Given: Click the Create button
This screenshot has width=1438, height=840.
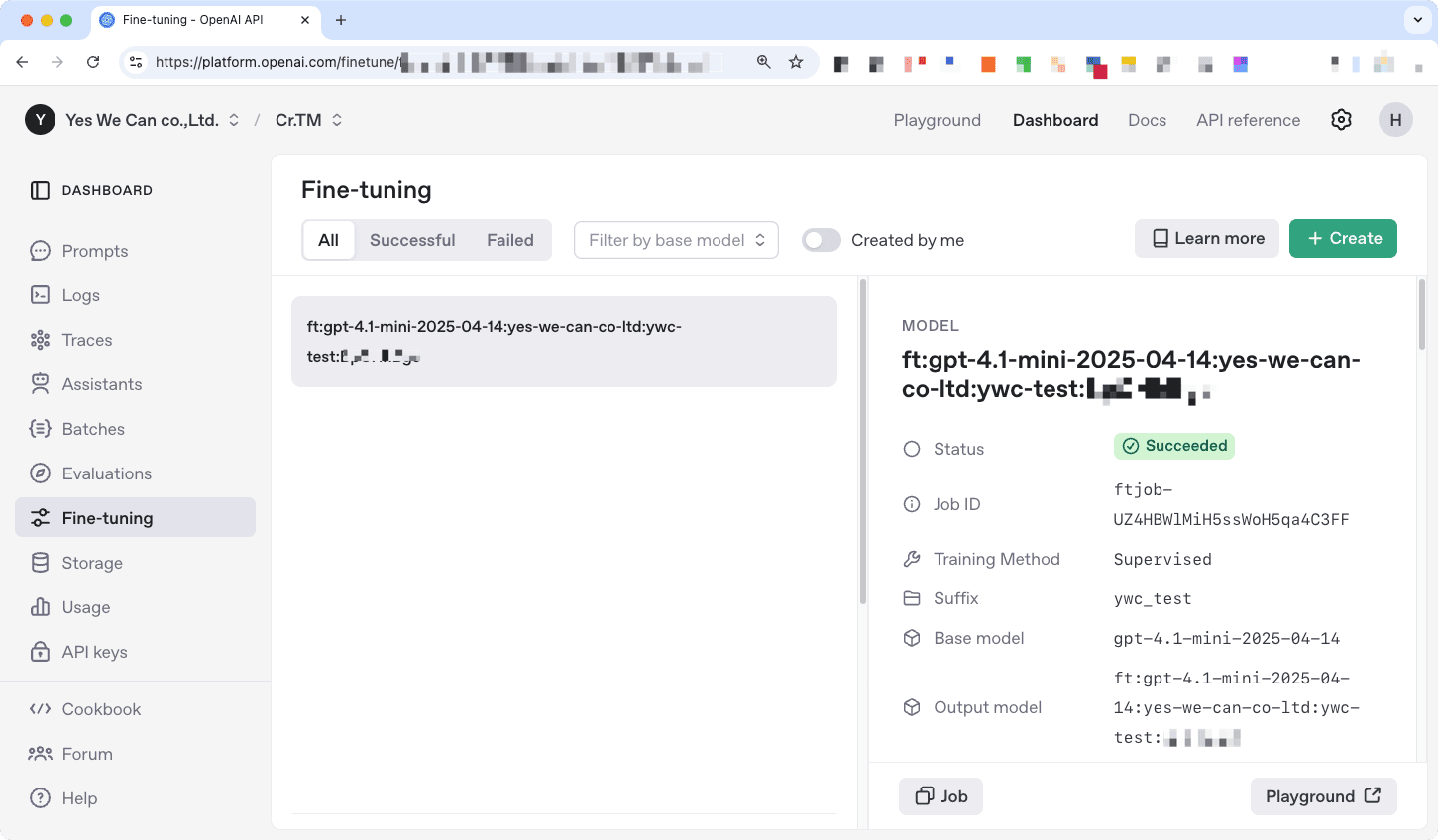Looking at the screenshot, I should pyautogui.click(x=1343, y=238).
